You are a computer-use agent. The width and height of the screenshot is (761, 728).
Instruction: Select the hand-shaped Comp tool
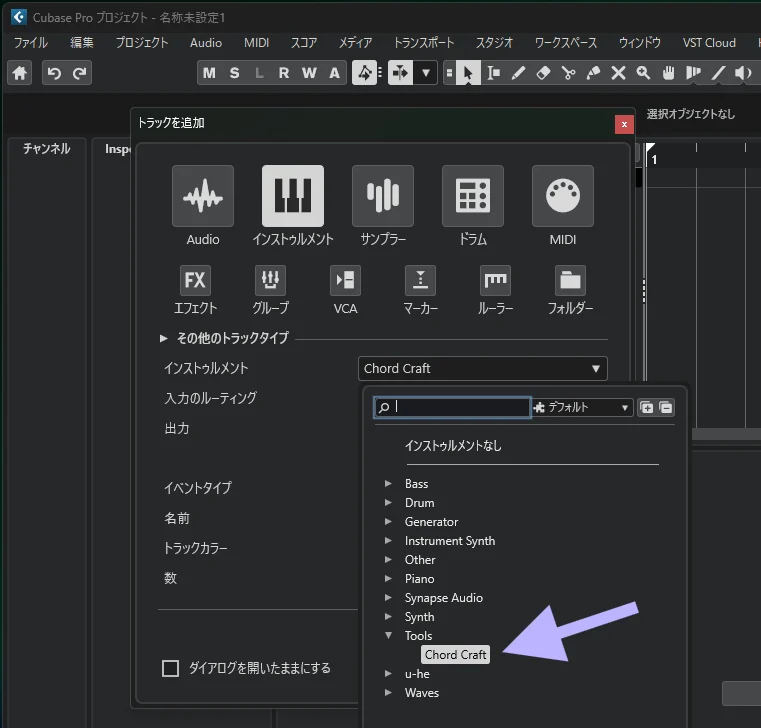pyautogui.click(x=668, y=73)
